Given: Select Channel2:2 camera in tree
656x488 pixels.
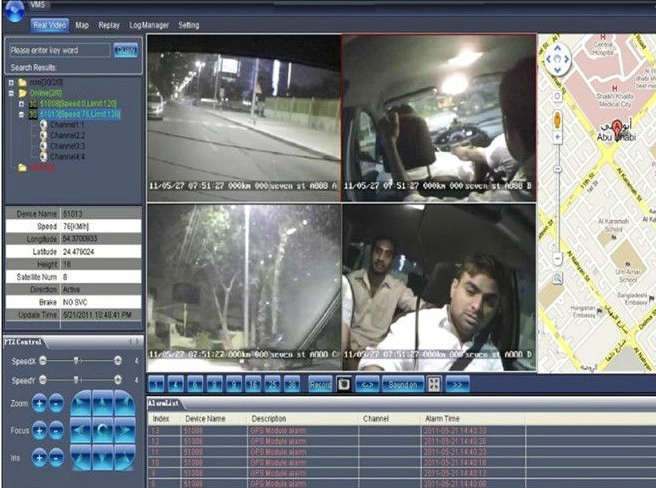Looking at the screenshot, I should click(x=67, y=135).
